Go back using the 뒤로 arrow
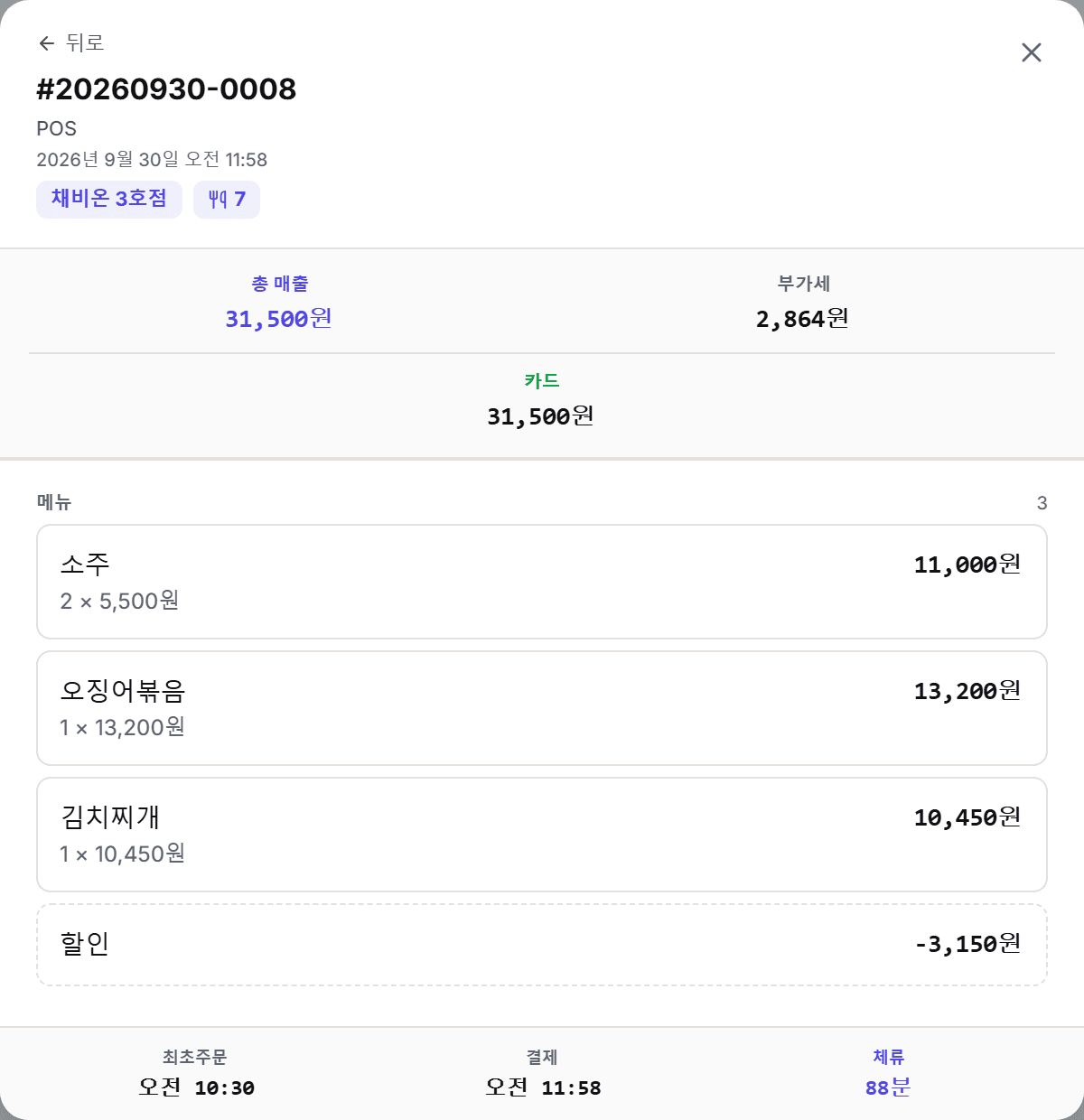The image size is (1084, 1120). (x=70, y=42)
